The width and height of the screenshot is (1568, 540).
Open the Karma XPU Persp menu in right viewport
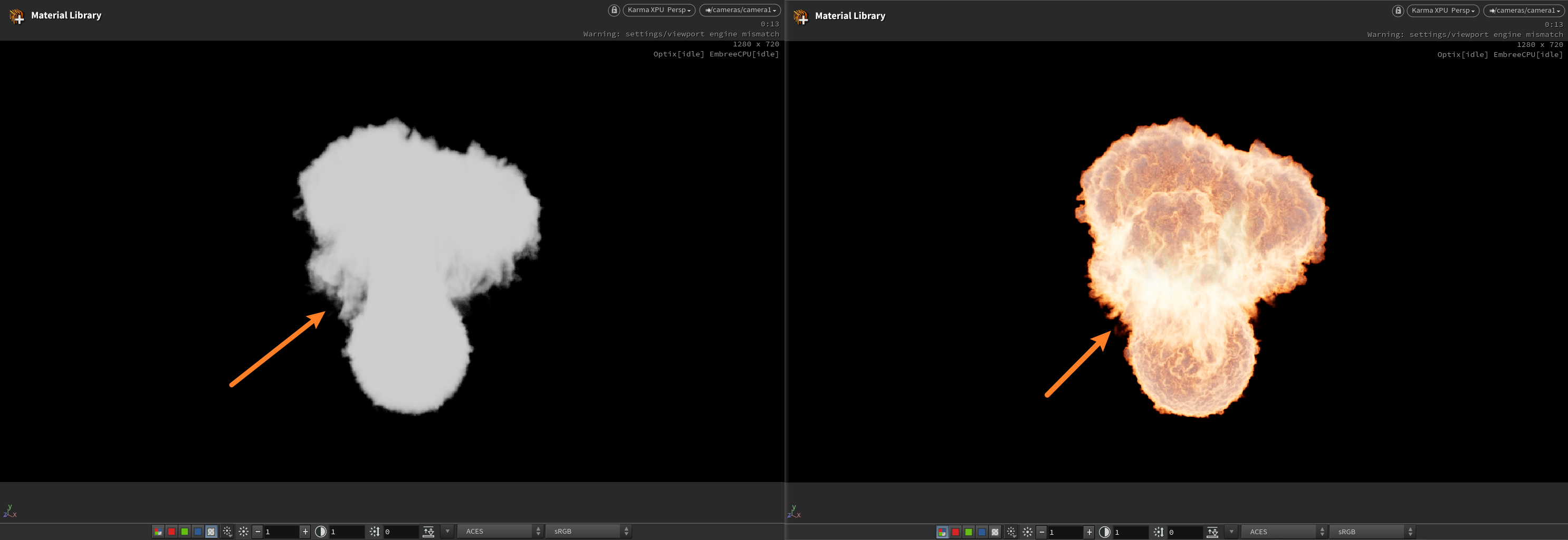pos(1442,11)
